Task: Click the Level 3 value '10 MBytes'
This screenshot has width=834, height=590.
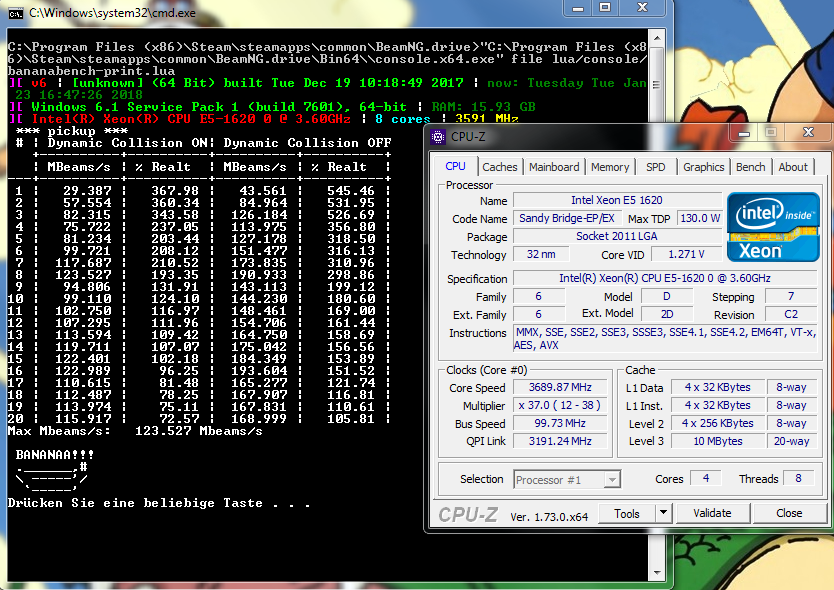Action: click(718, 441)
